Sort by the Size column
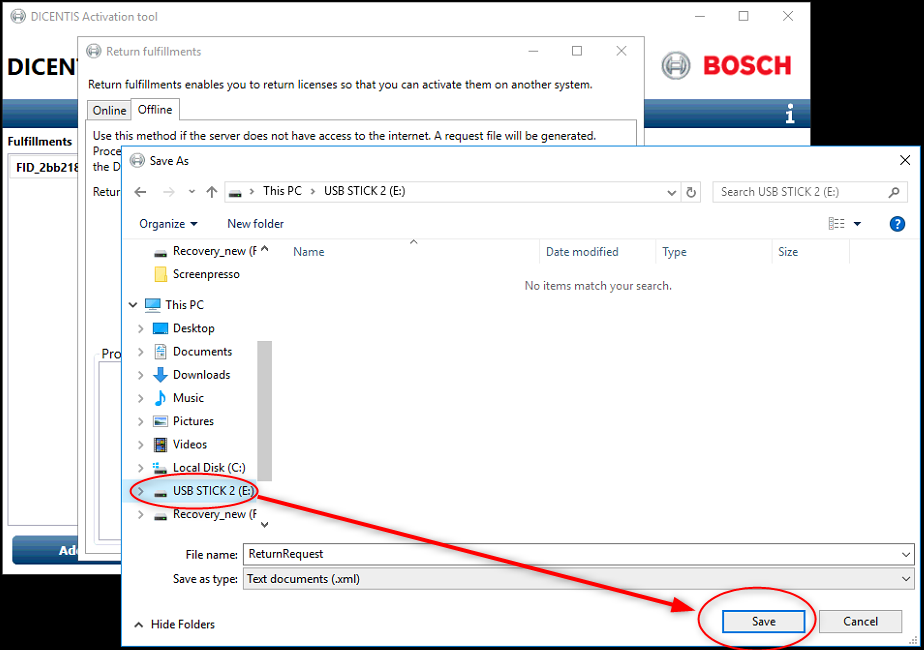 click(788, 252)
